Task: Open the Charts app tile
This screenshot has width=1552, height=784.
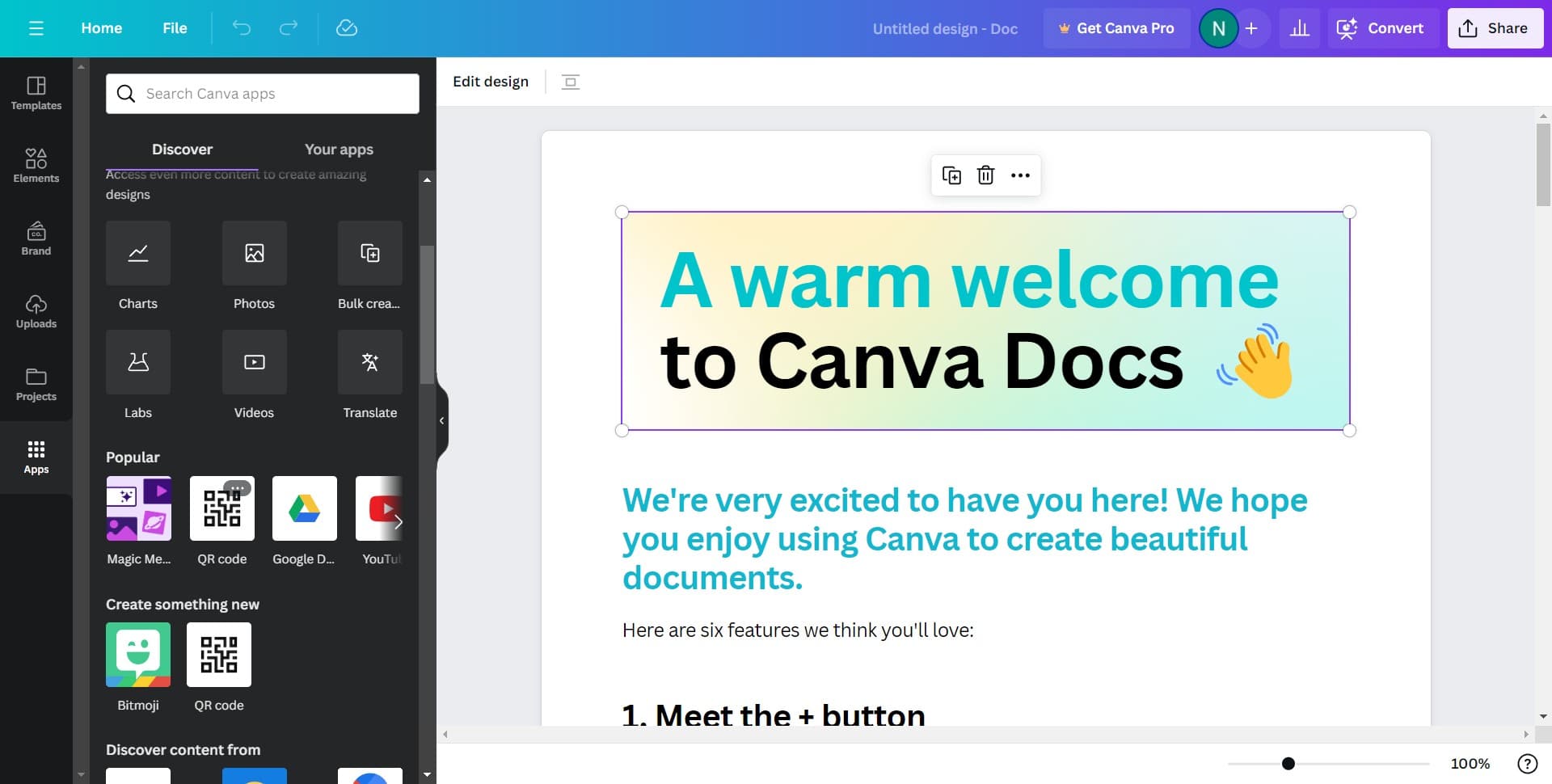Action: [137, 254]
